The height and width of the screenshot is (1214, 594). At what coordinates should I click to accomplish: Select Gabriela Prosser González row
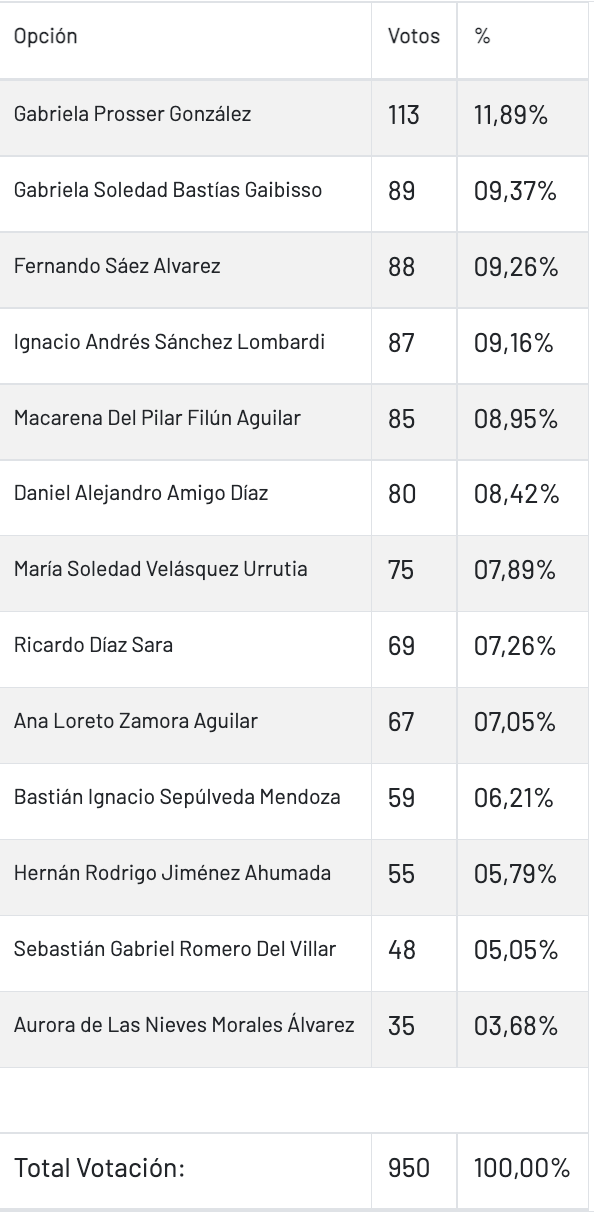pyautogui.click(x=297, y=115)
